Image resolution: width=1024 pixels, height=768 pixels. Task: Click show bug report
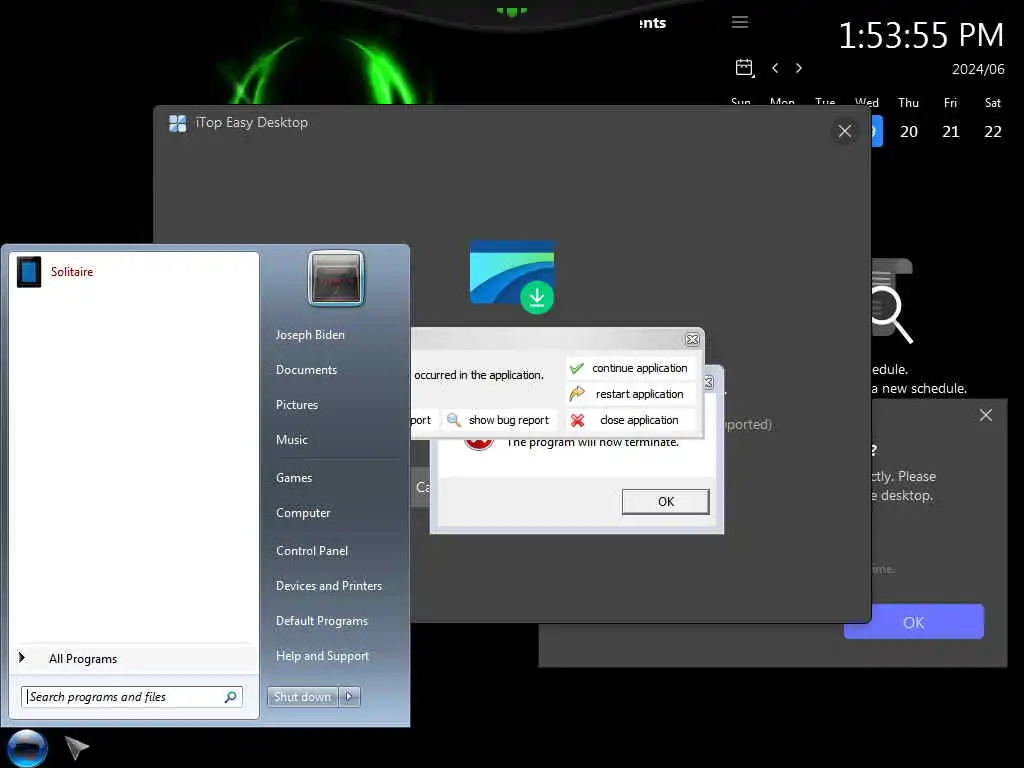click(500, 420)
